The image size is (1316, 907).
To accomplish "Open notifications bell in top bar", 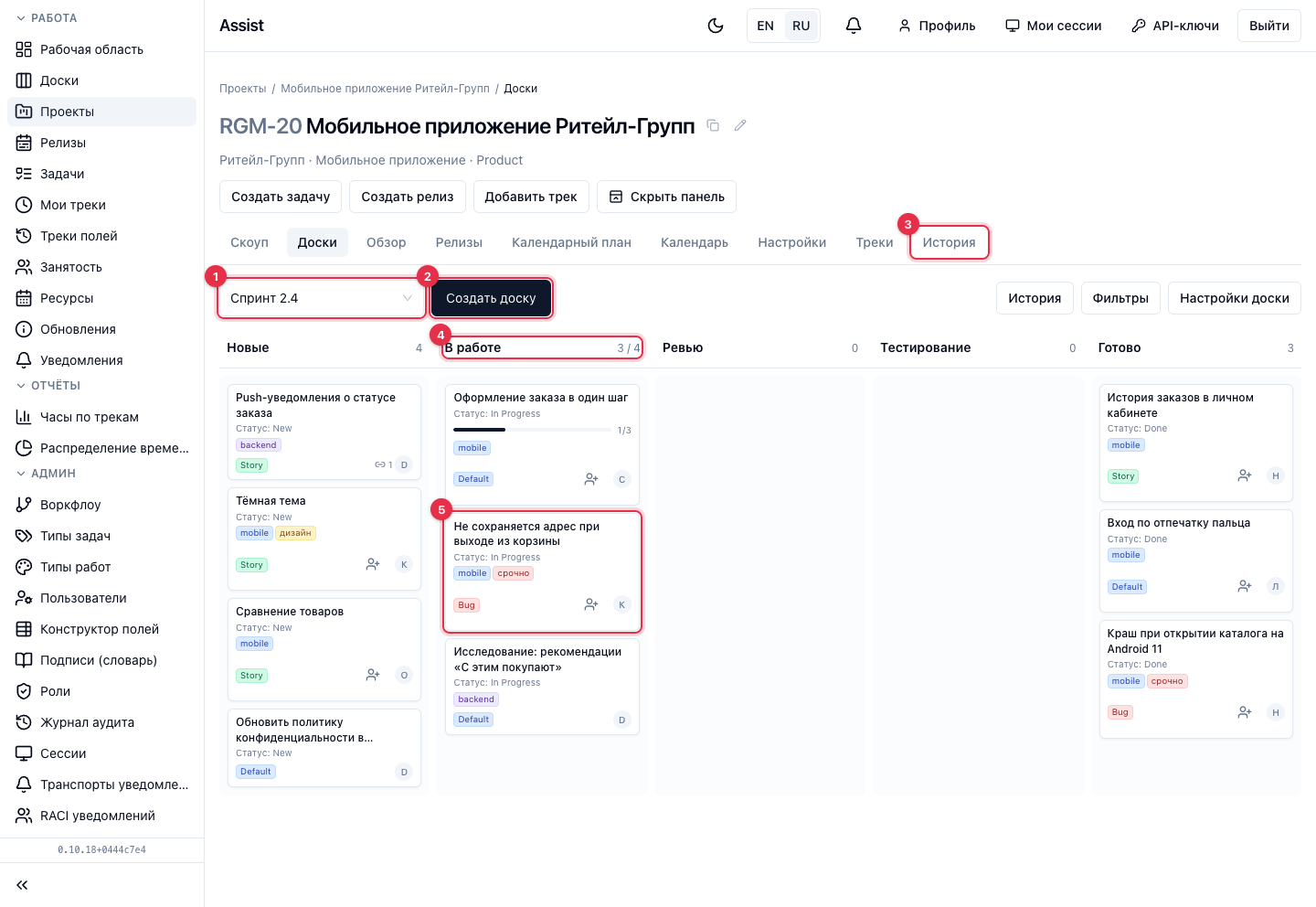I will (x=854, y=26).
